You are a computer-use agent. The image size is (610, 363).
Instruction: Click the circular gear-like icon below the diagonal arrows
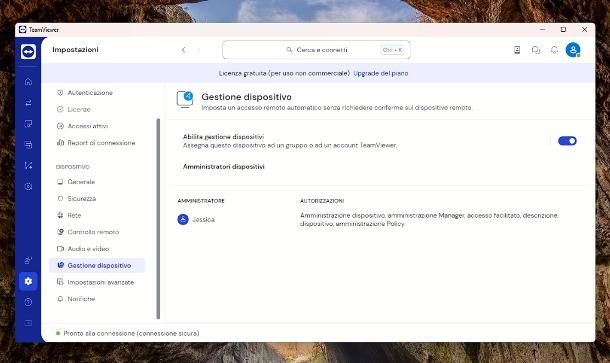(28, 186)
